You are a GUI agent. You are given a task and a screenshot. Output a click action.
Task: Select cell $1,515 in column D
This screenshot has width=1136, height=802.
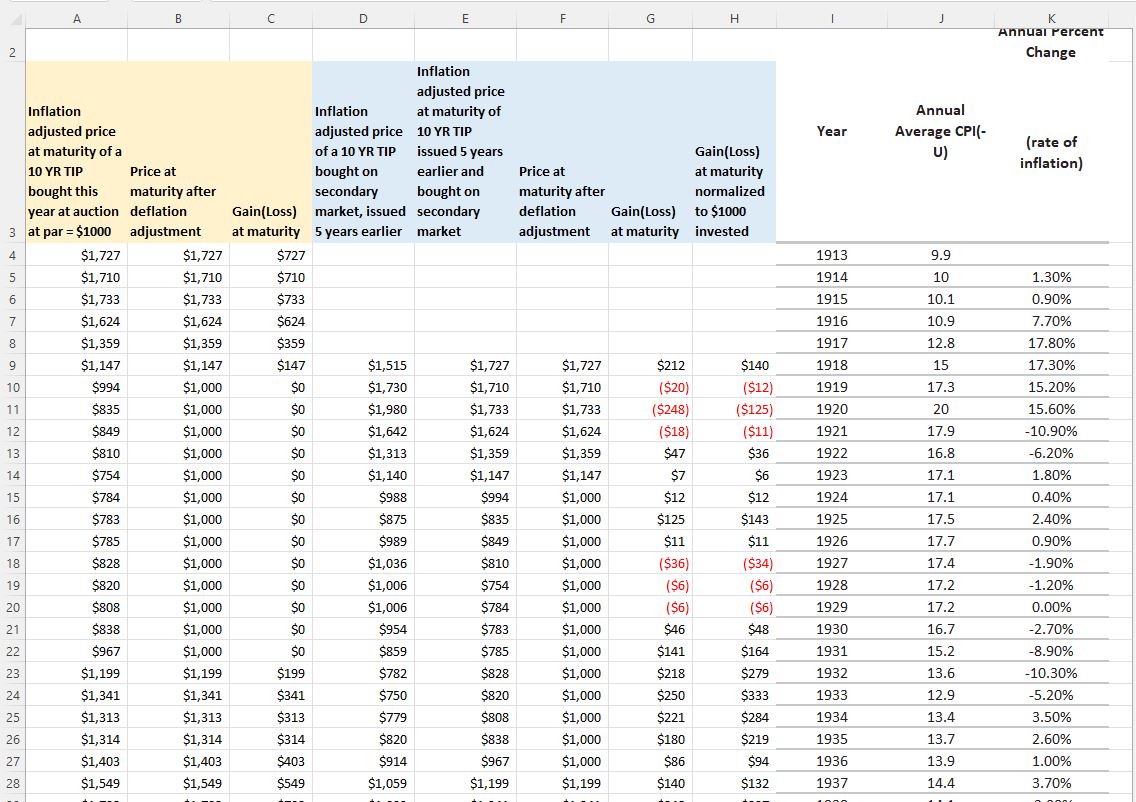pos(363,366)
